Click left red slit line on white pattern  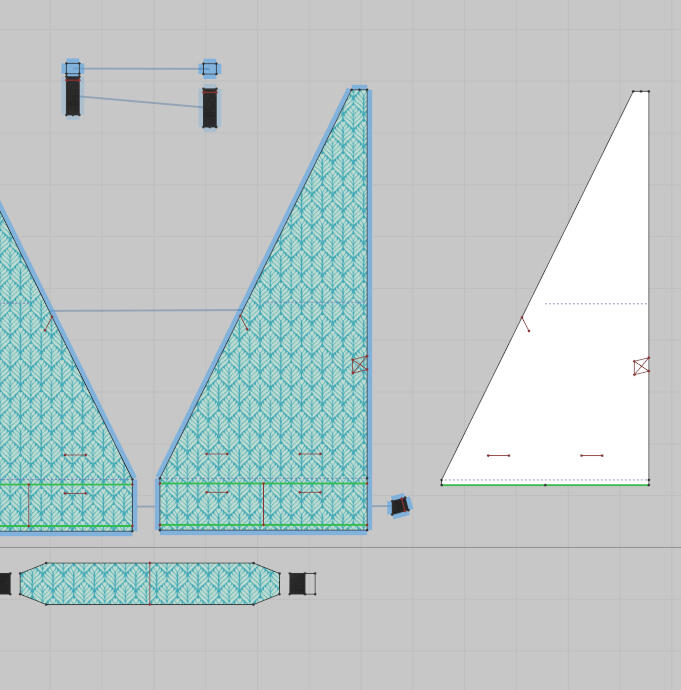coord(498,456)
